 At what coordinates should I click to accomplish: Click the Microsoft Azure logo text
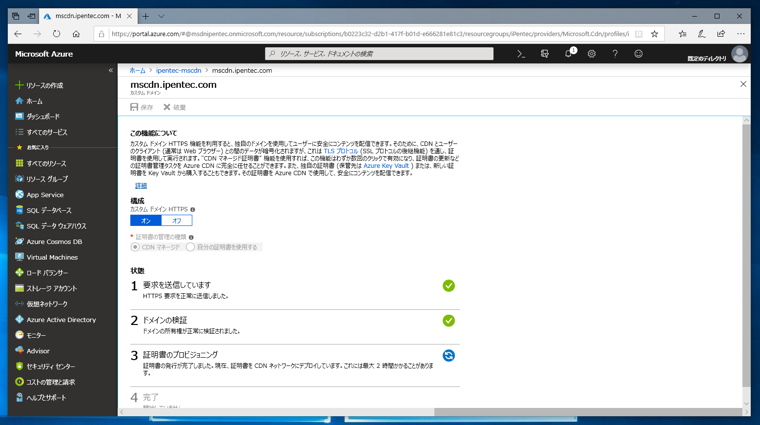[44, 54]
